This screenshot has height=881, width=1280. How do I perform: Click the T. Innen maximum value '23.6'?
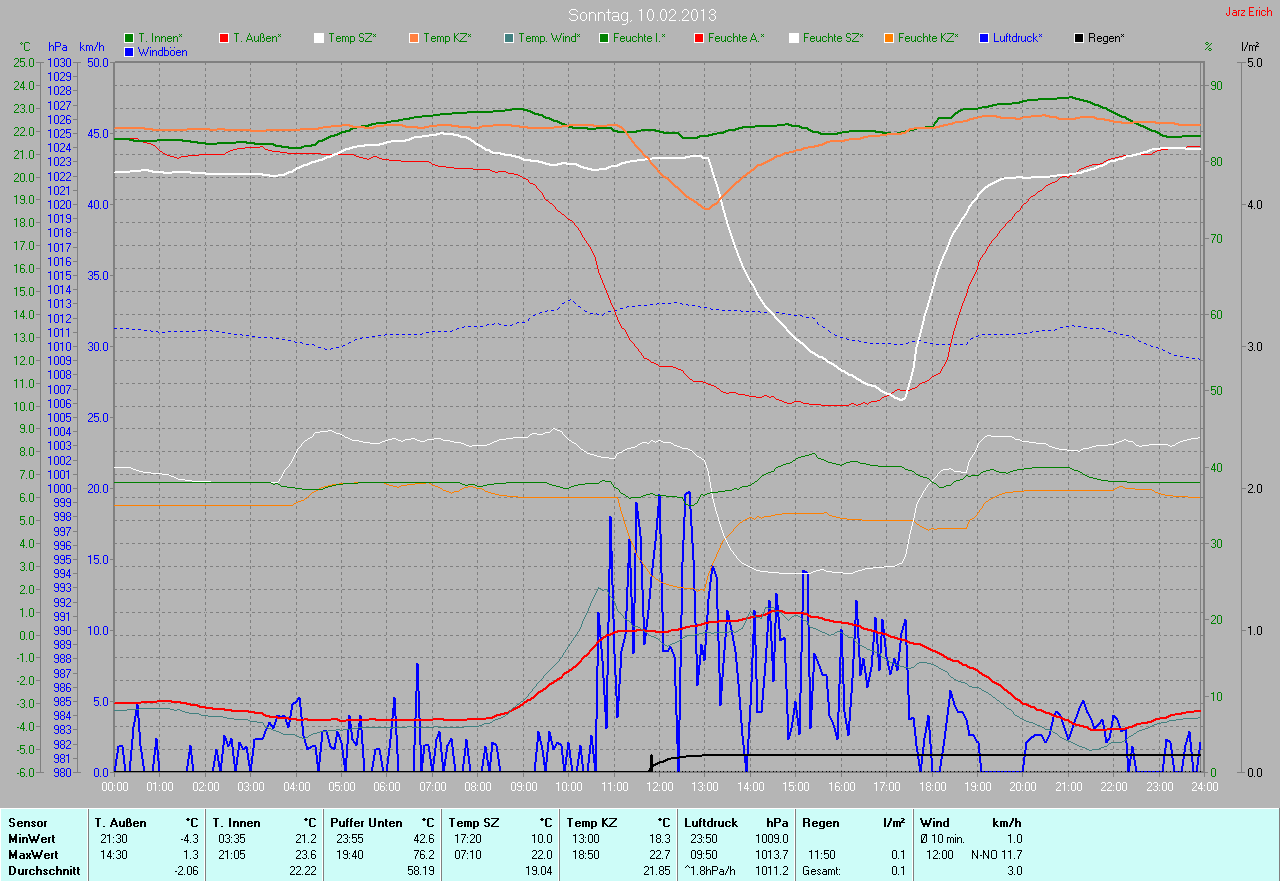[x=306, y=854]
